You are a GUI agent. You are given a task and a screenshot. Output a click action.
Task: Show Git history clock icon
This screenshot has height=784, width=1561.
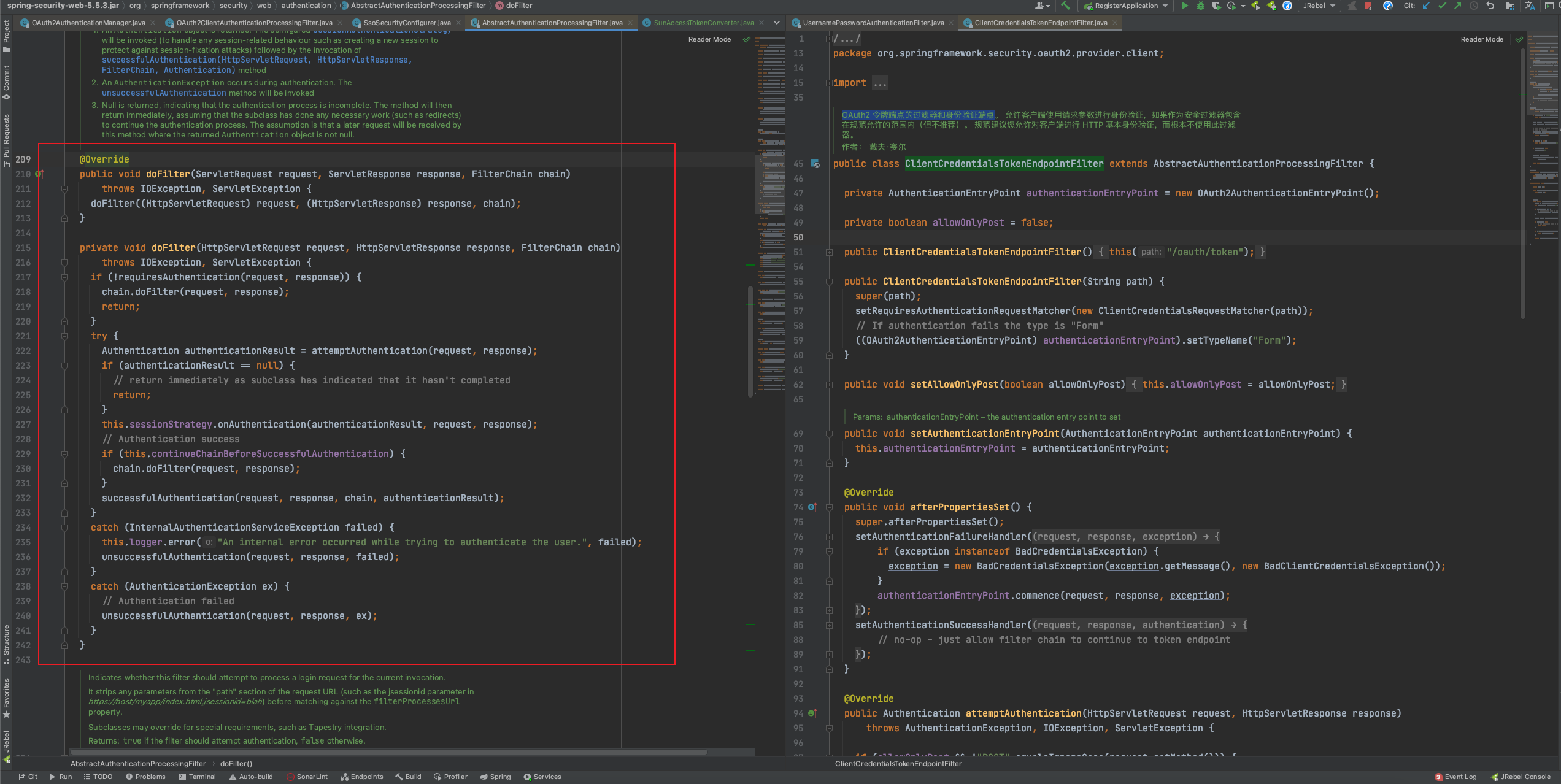(1474, 6)
